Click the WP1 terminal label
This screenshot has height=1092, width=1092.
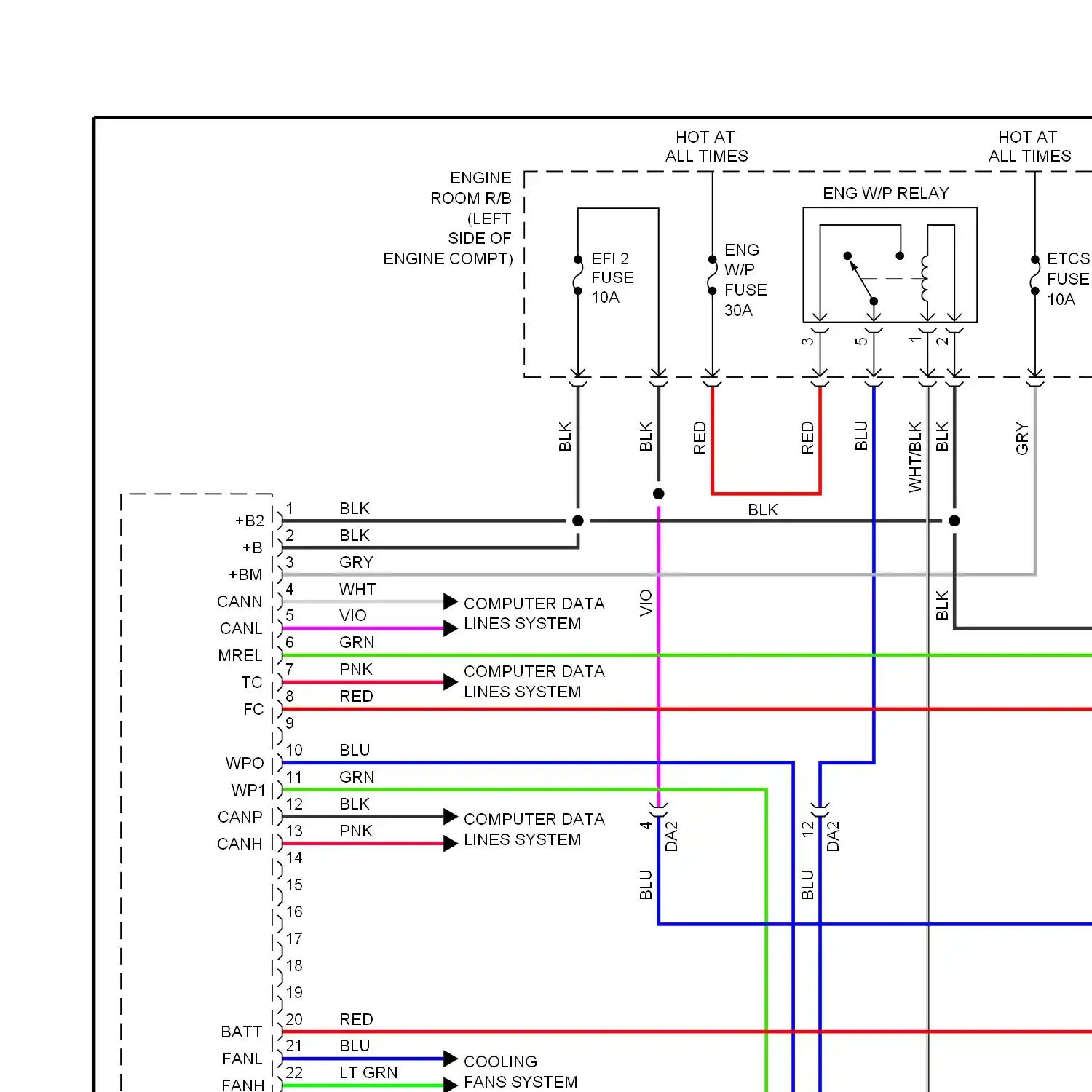pyautogui.click(x=248, y=790)
